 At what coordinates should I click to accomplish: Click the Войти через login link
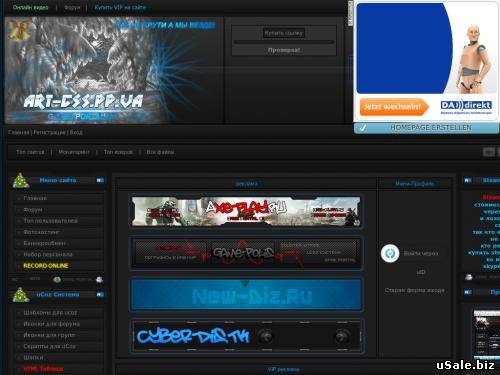421,253
